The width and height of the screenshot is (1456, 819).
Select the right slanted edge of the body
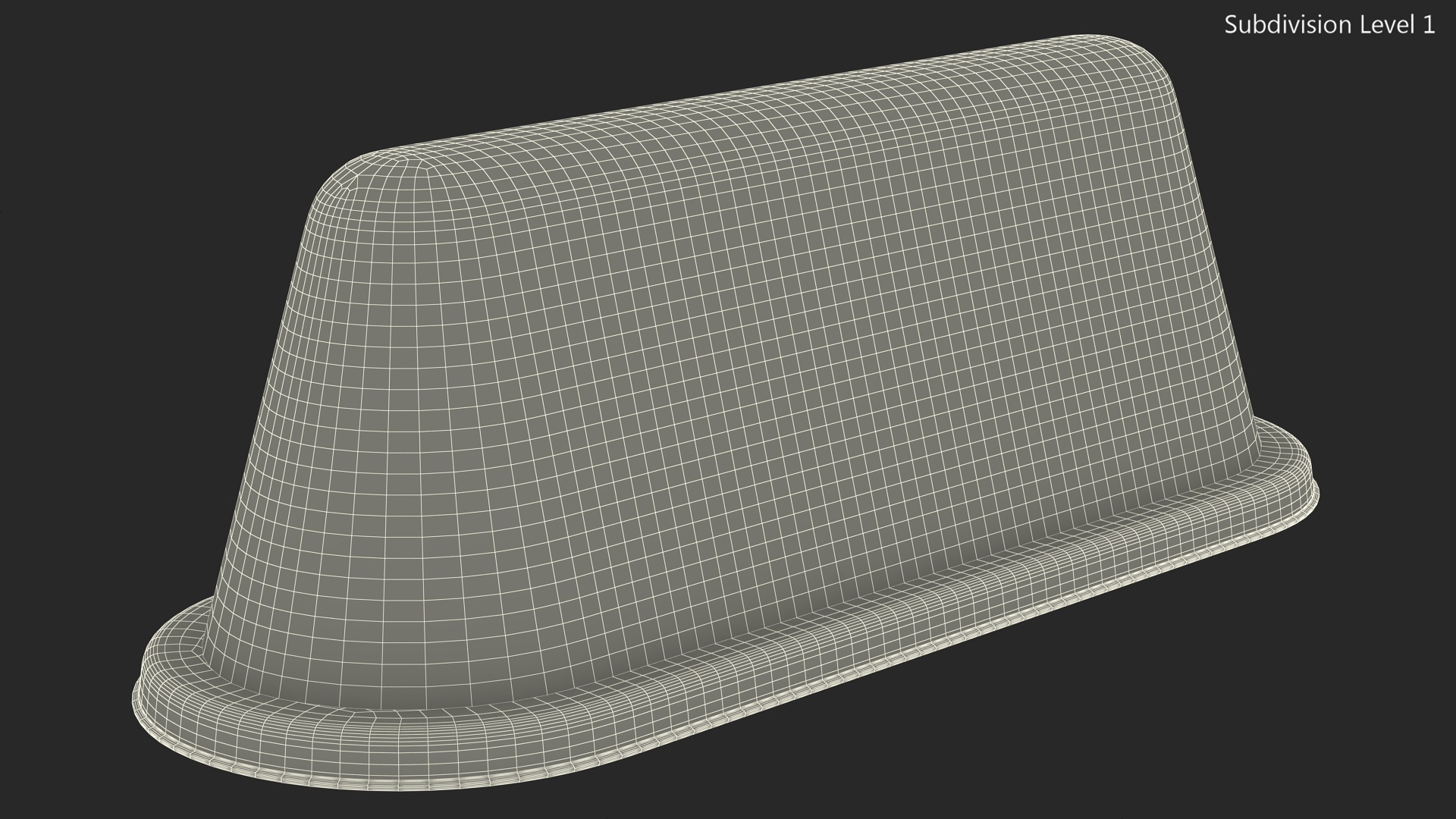pos(1206,250)
